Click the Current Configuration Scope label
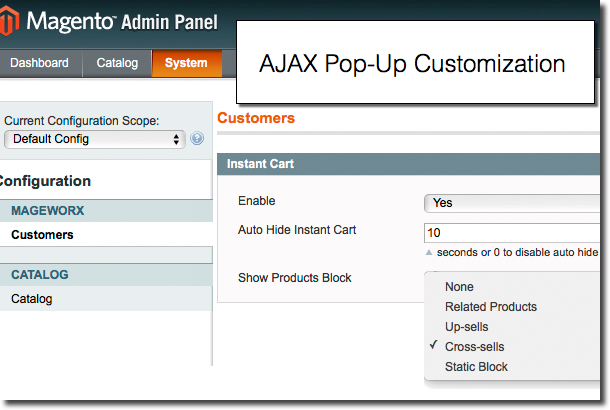 [x=82, y=121]
